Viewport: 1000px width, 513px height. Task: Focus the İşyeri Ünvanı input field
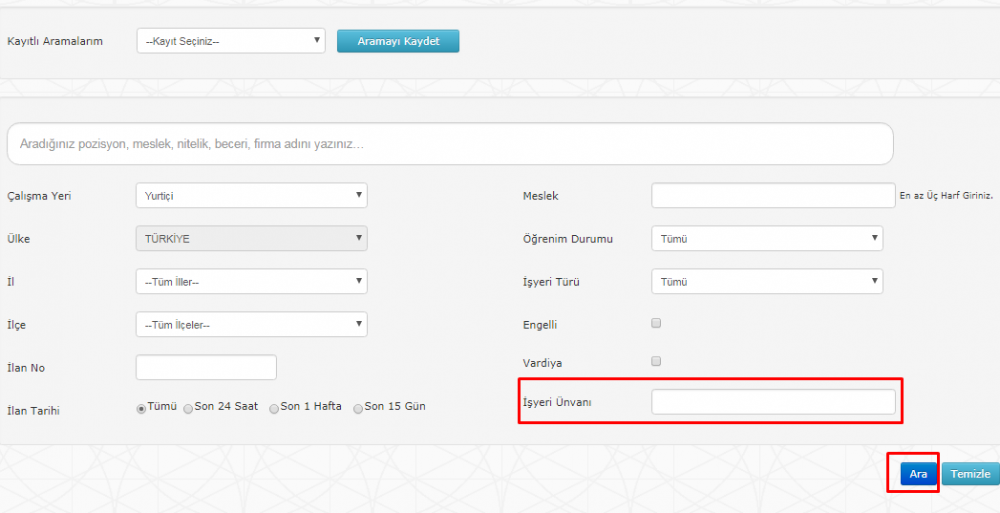click(x=773, y=402)
